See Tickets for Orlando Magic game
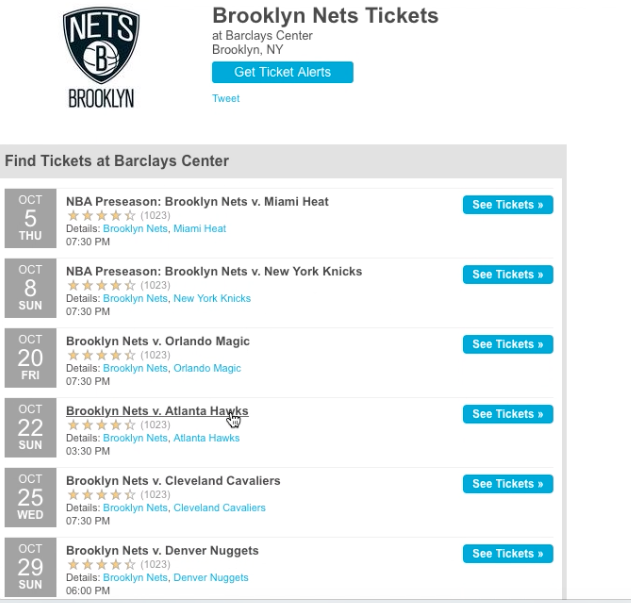 (x=508, y=344)
